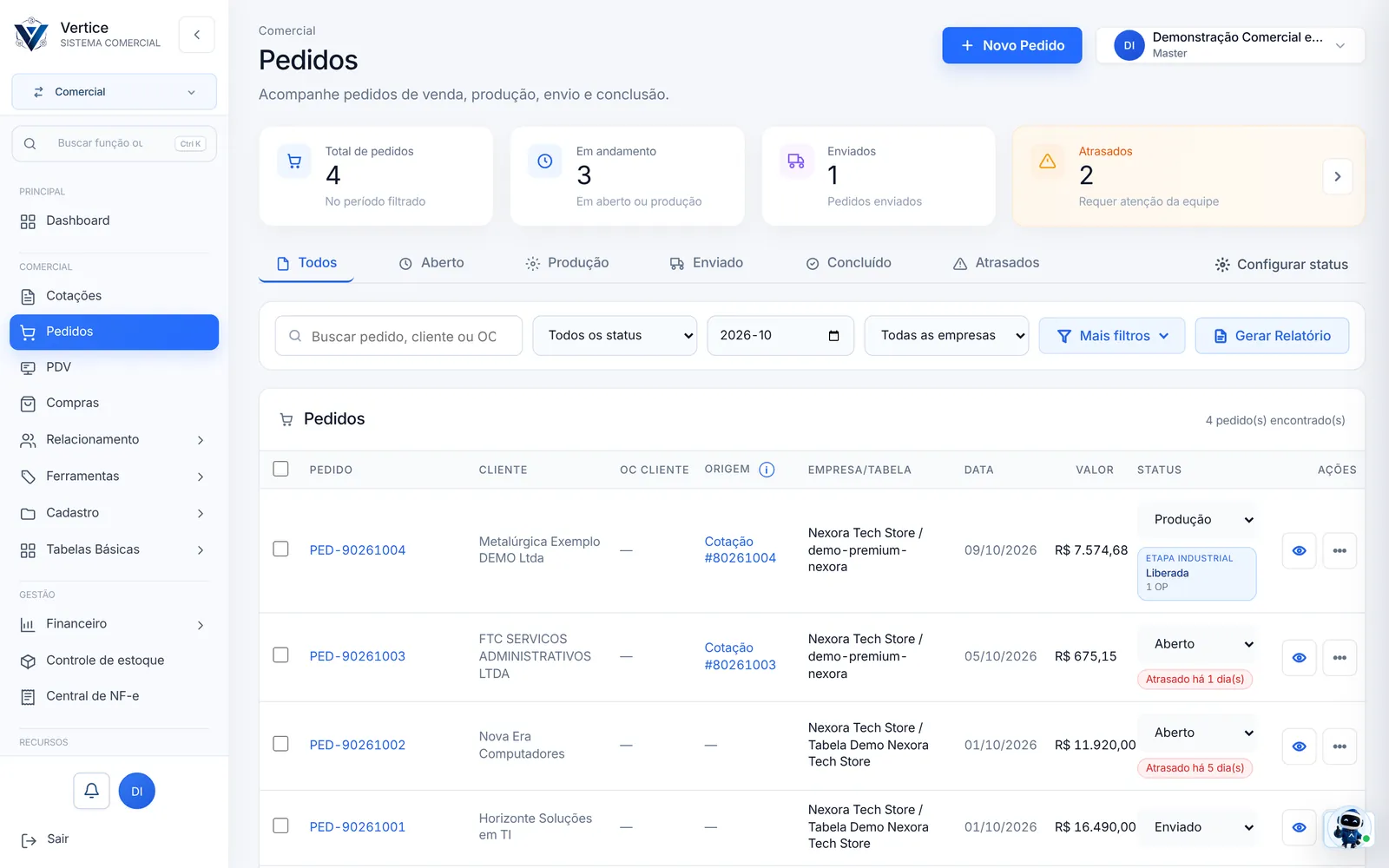Switch to the Concluído tab
Viewport: 1389px width, 868px height.
[848, 263]
